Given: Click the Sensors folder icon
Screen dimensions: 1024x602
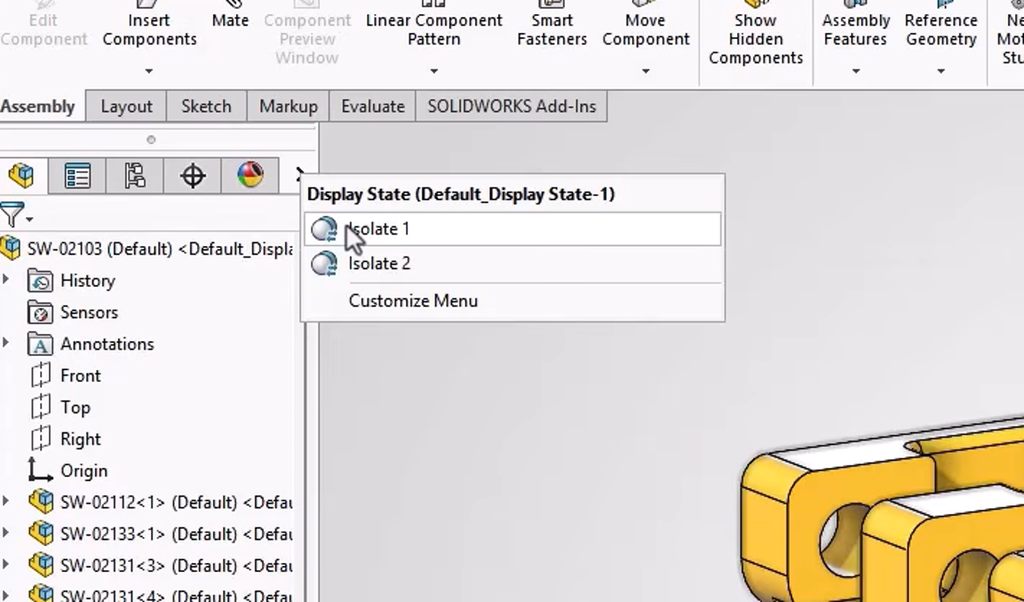Looking at the screenshot, I should [40, 312].
